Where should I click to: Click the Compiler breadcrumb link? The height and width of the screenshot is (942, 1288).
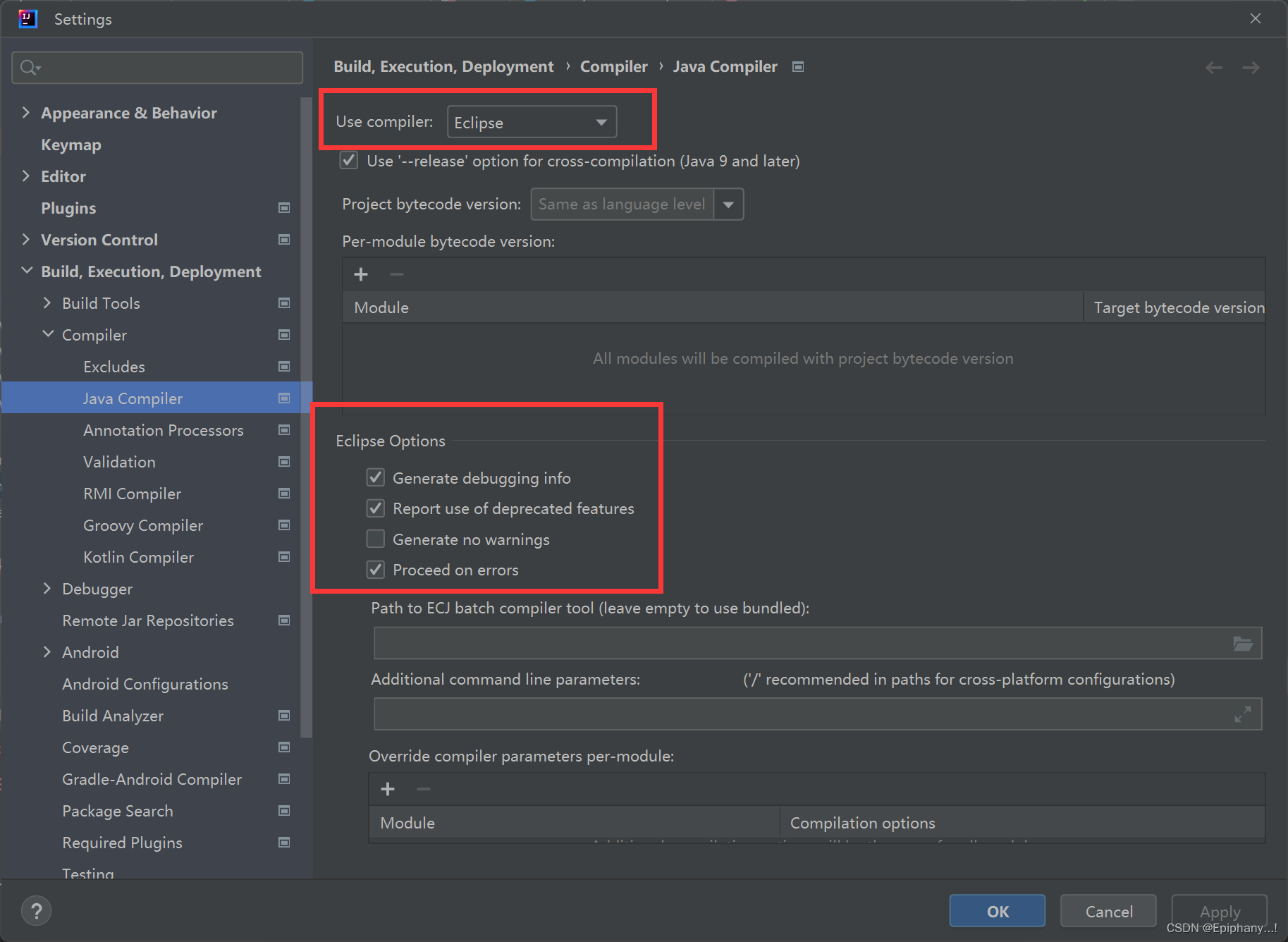(613, 67)
